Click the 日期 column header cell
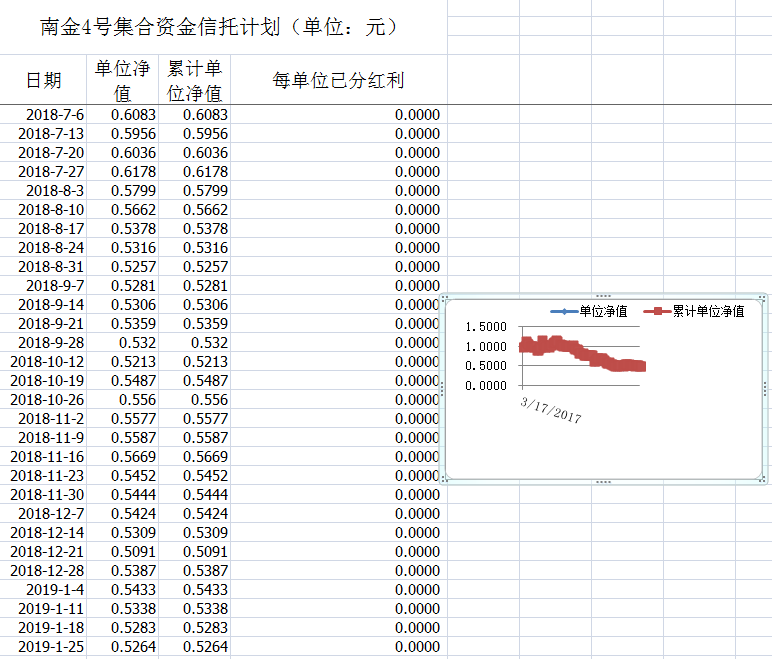This screenshot has width=772, height=659. [x=43, y=80]
